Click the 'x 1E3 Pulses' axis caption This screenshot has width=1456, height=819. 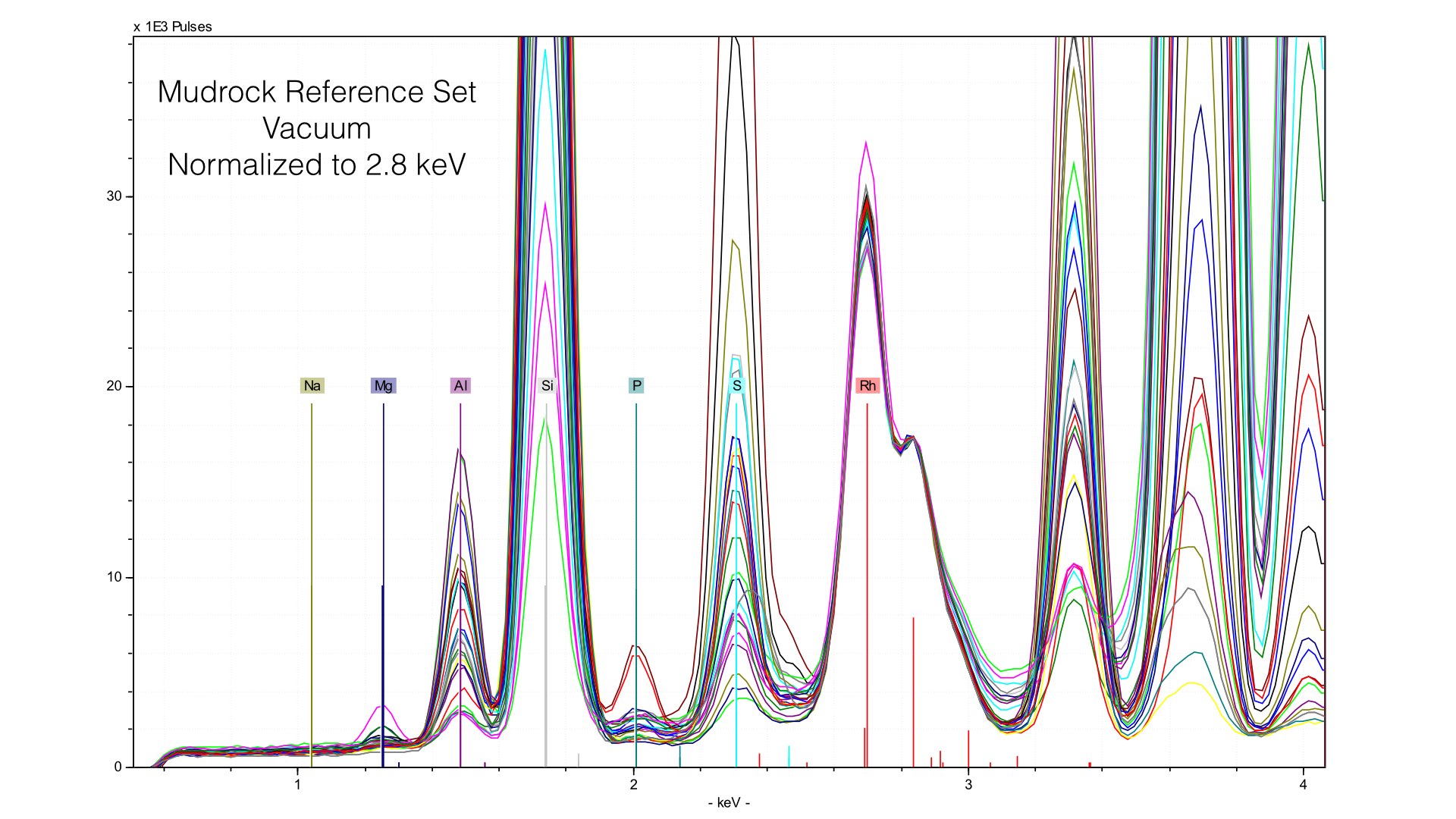[173, 27]
